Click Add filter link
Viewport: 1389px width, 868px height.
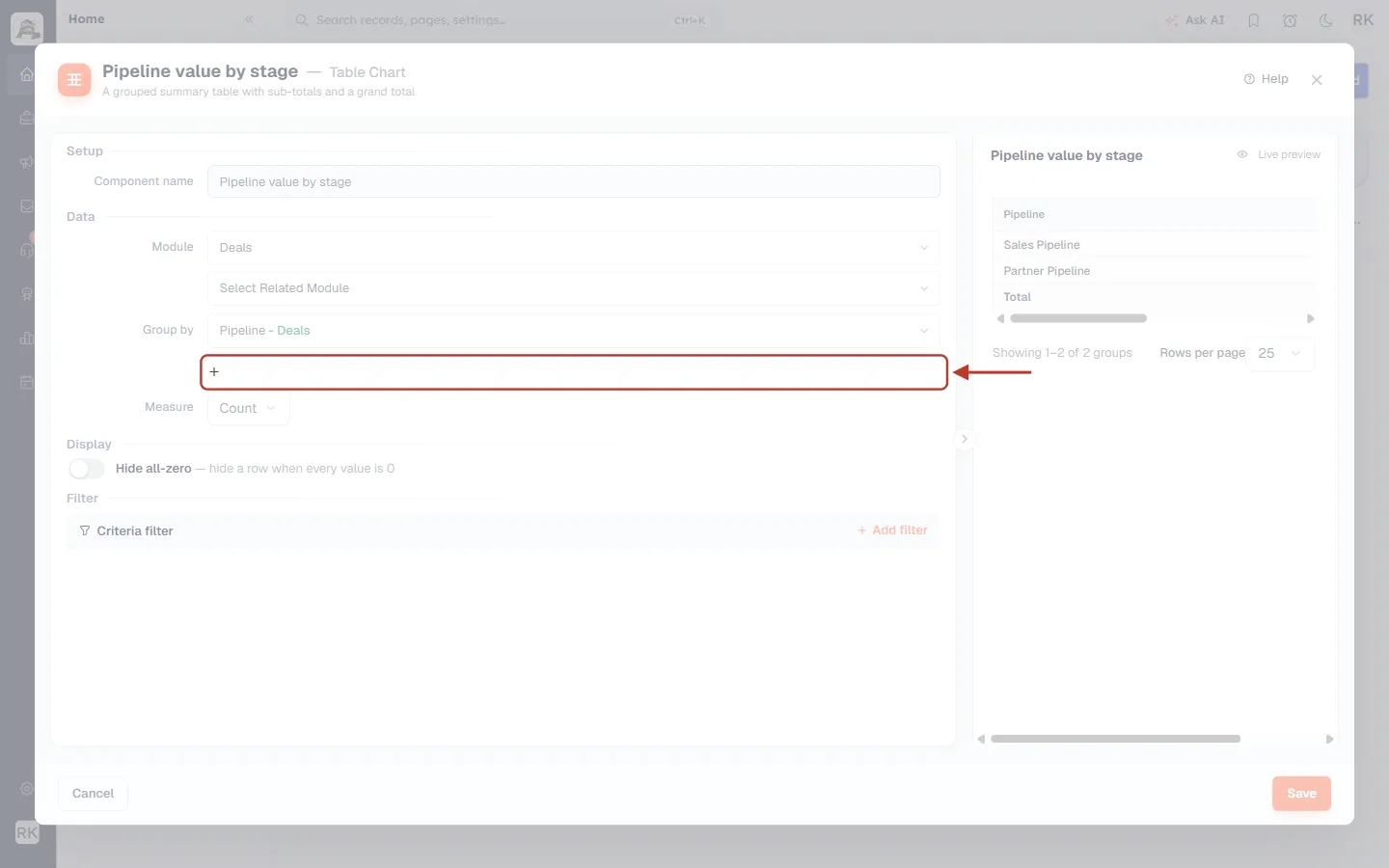pos(892,530)
